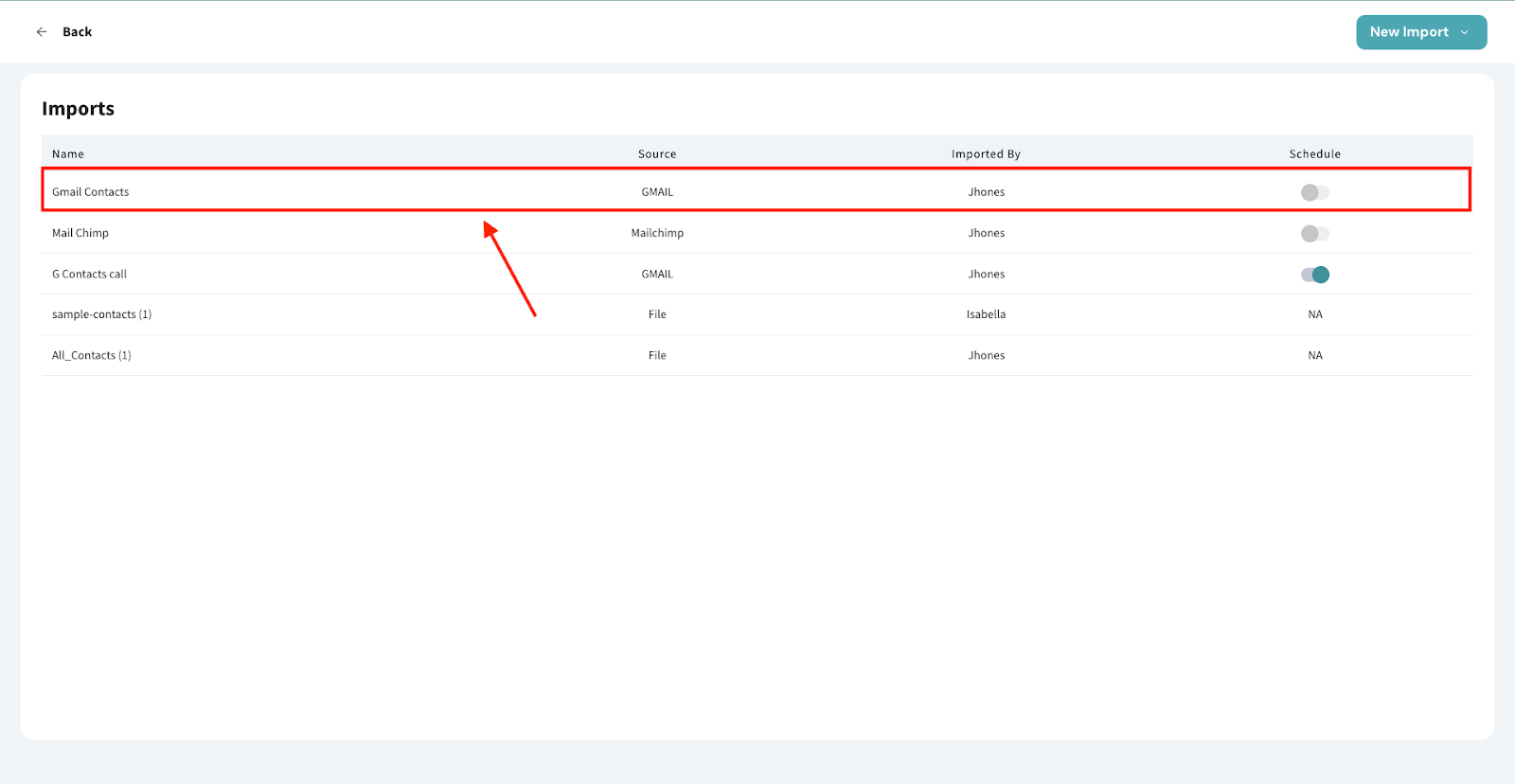Turn on the Mail Chimp schedule toggle

1314,234
